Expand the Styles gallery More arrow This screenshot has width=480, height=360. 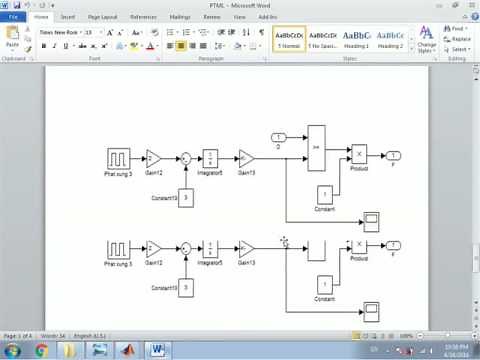click(x=411, y=49)
